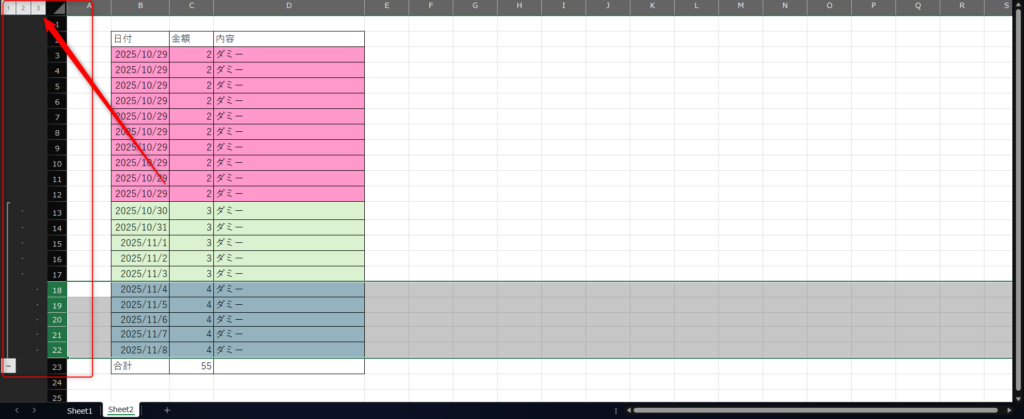Click horizontal scrollbar right arrow
Image resolution: width=1024 pixels, height=419 pixels.
click(x=1009, y=410)
